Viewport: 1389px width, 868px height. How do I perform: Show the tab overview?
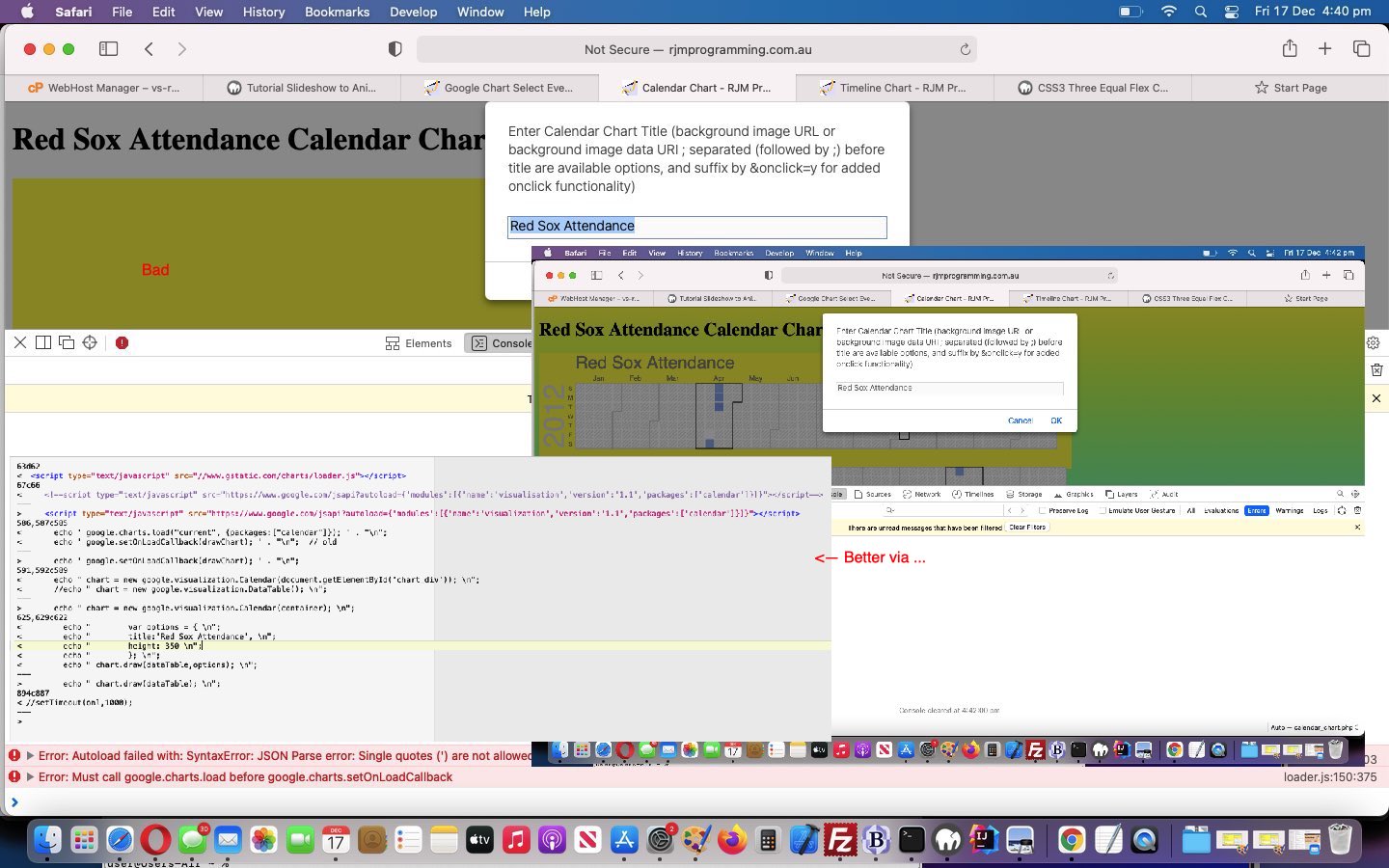click(1362, 48)
